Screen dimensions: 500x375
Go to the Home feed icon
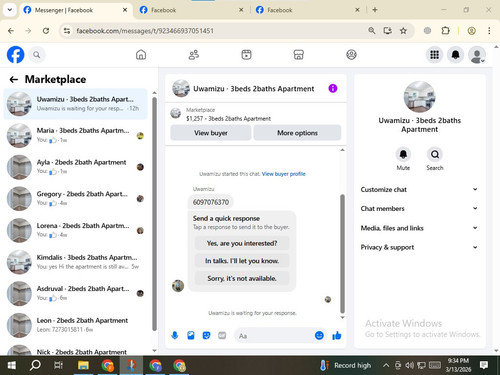(141, 55)
